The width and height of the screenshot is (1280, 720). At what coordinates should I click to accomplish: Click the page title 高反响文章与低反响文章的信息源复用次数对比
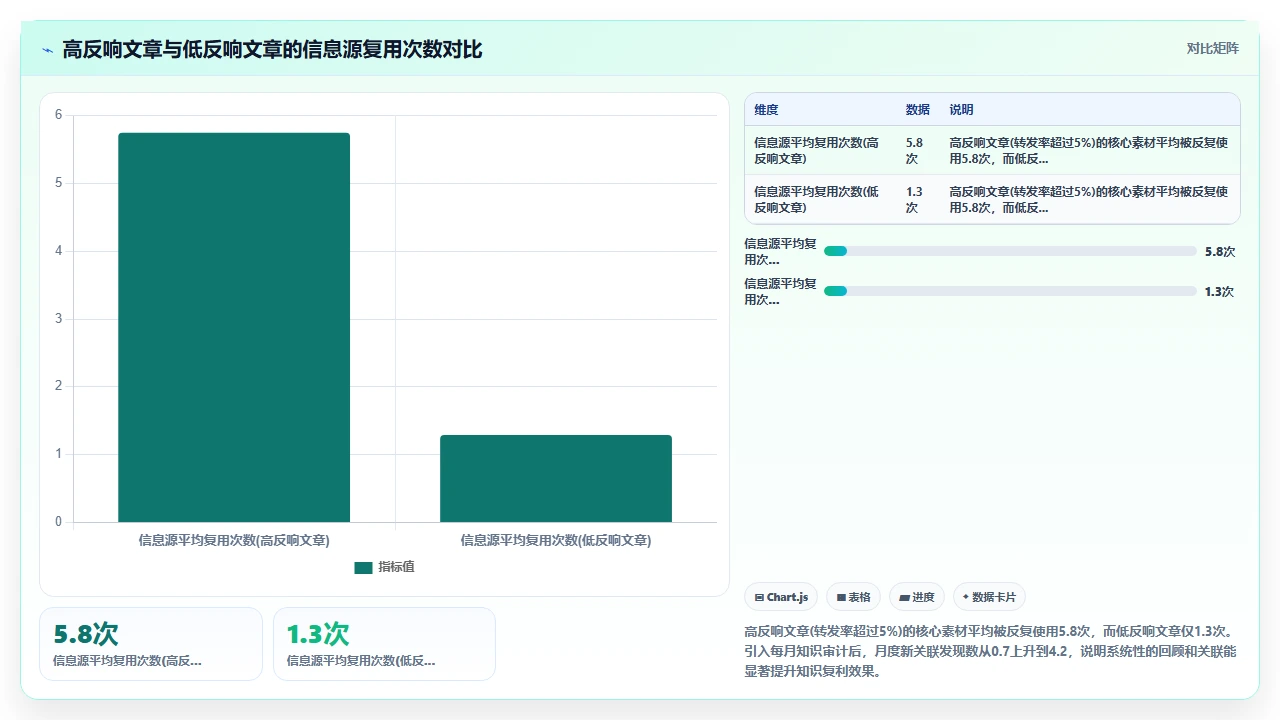click(272, 49)
